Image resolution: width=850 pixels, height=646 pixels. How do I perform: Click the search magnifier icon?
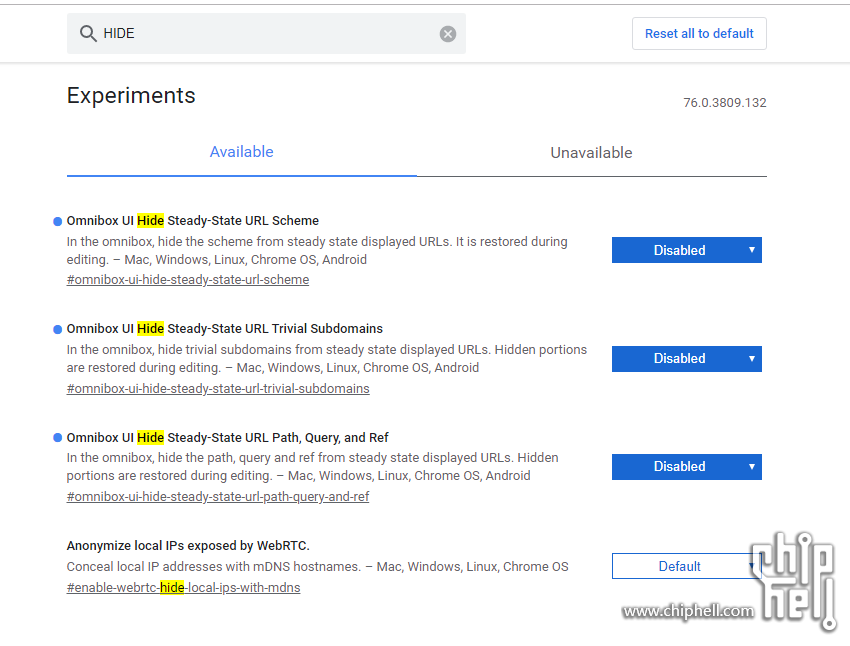(88, 34)
